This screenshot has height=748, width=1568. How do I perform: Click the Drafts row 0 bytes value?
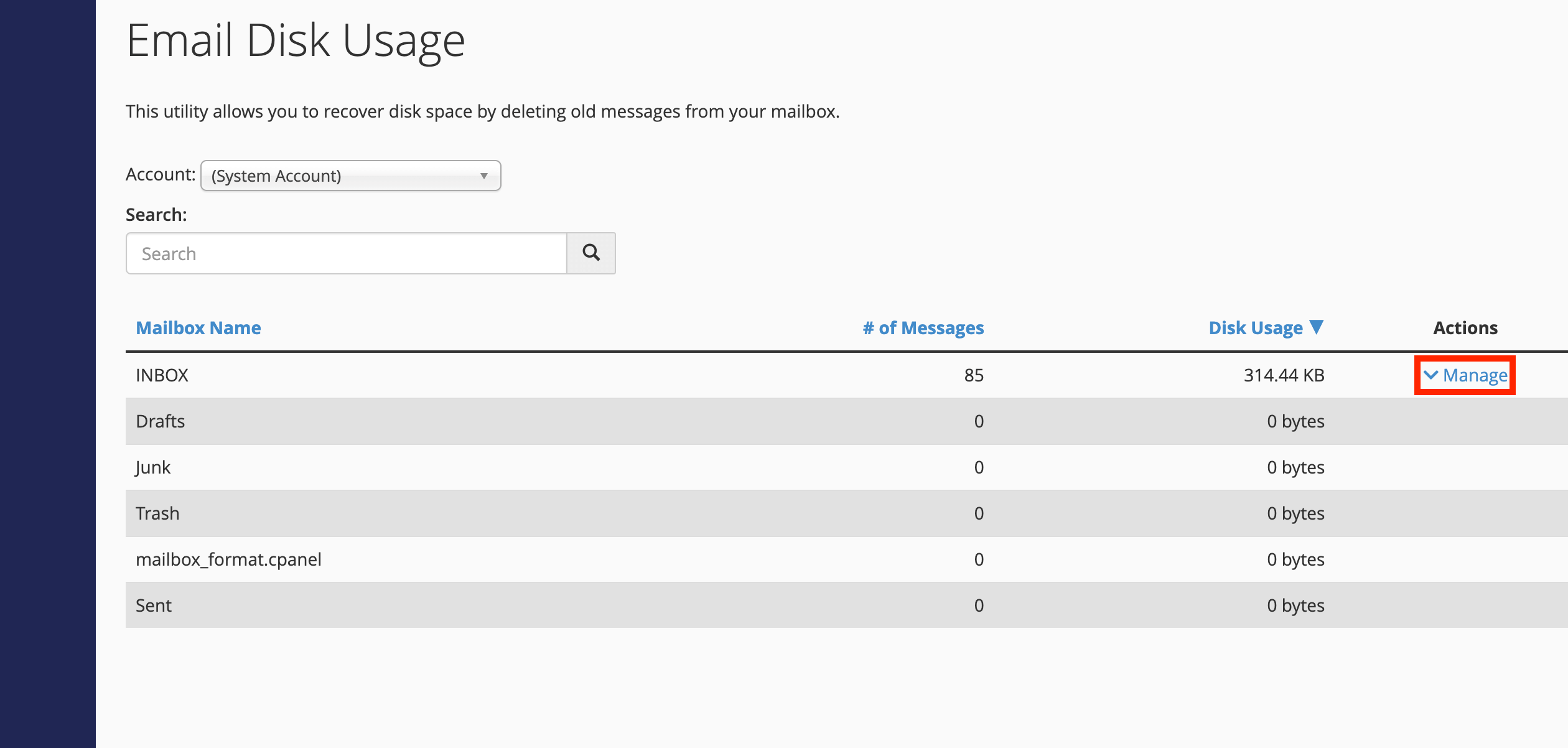1296,421
